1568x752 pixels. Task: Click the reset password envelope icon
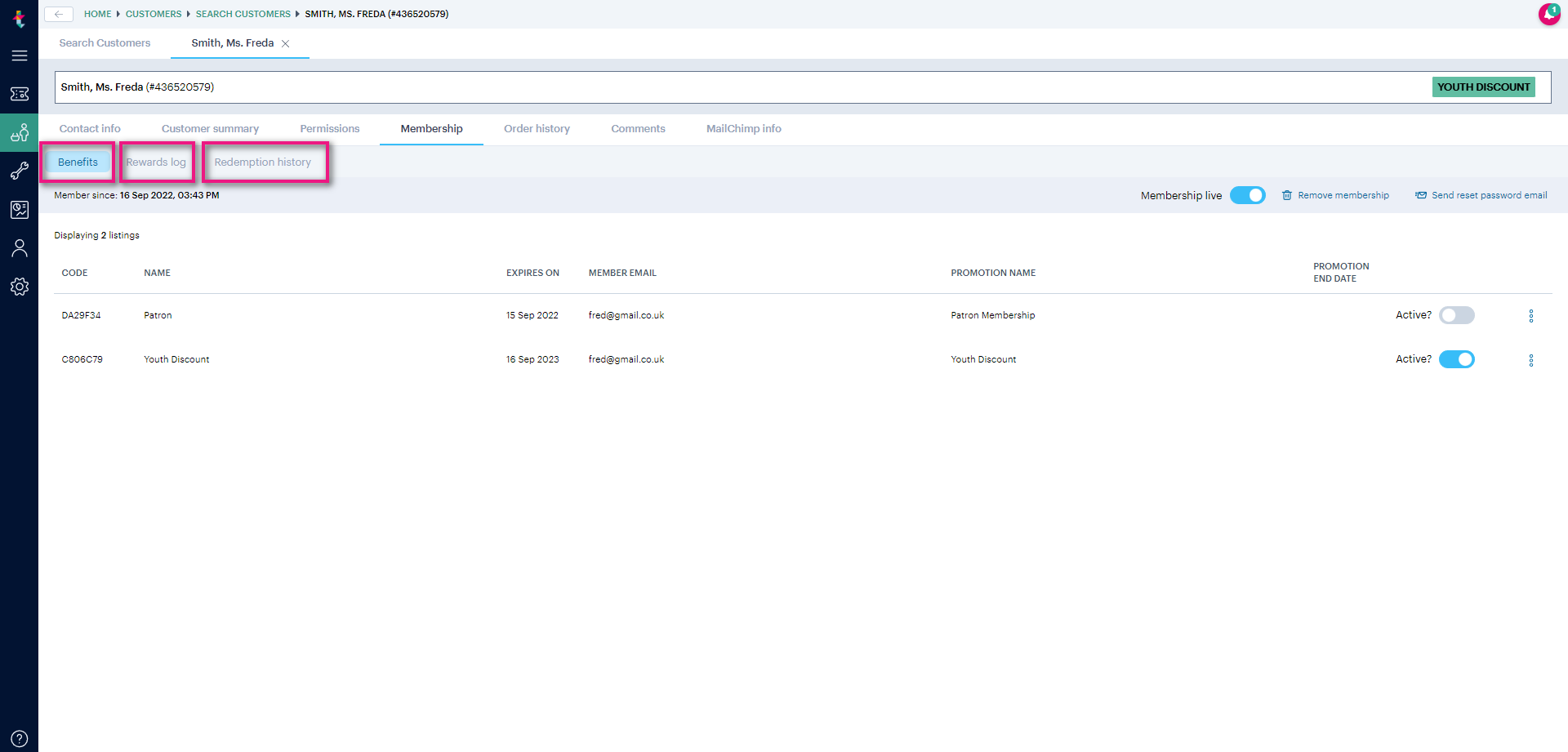[x=1421, y=195]
